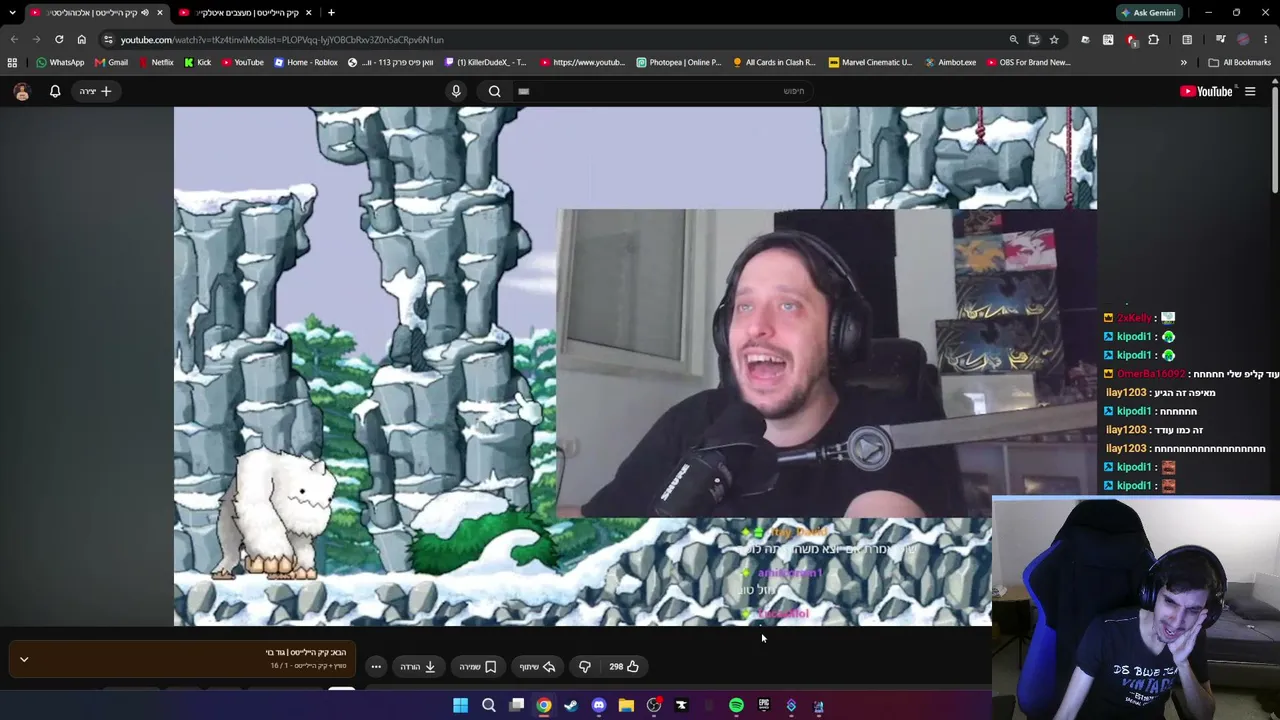Open the Home - Roblox bookmark
This screenshot has width=1280, height=720.
pyautogui.click(x=306, y=62)
